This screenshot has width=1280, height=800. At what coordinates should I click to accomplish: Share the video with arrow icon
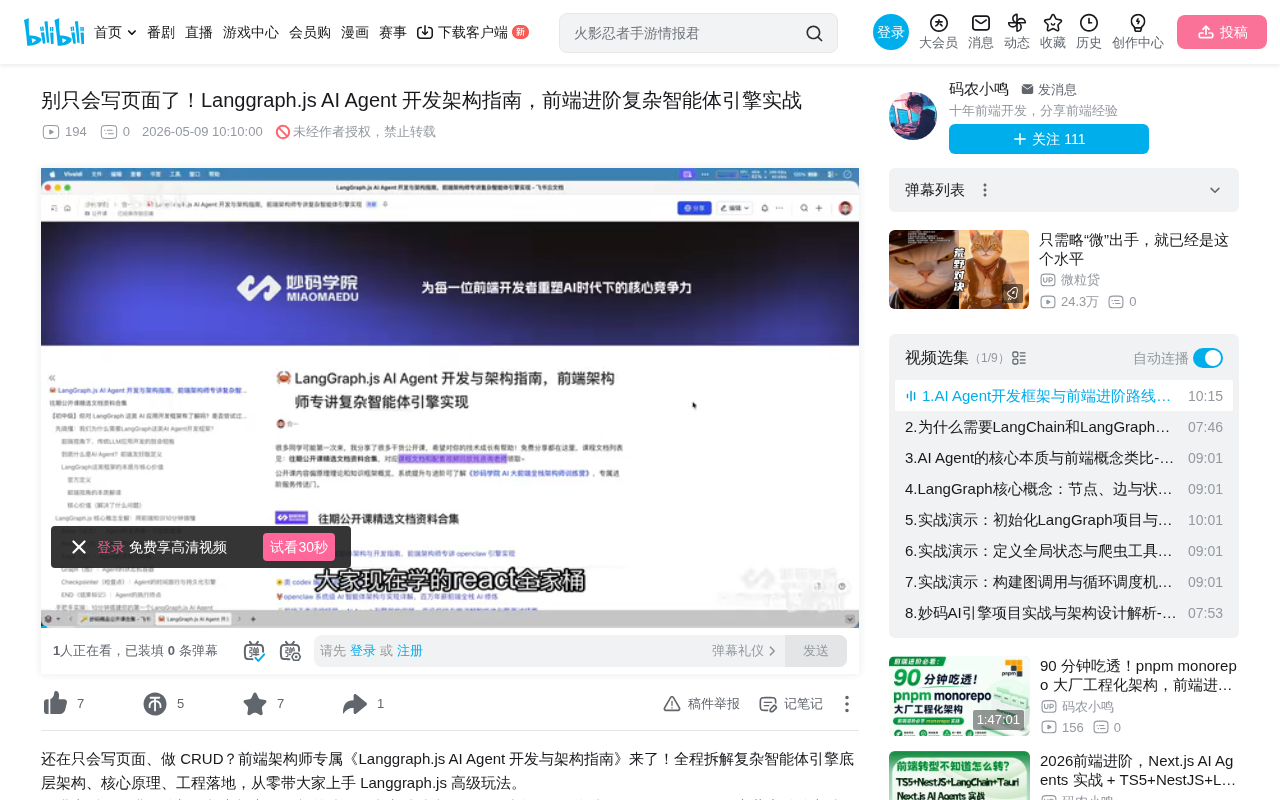[x=355, y=704]
